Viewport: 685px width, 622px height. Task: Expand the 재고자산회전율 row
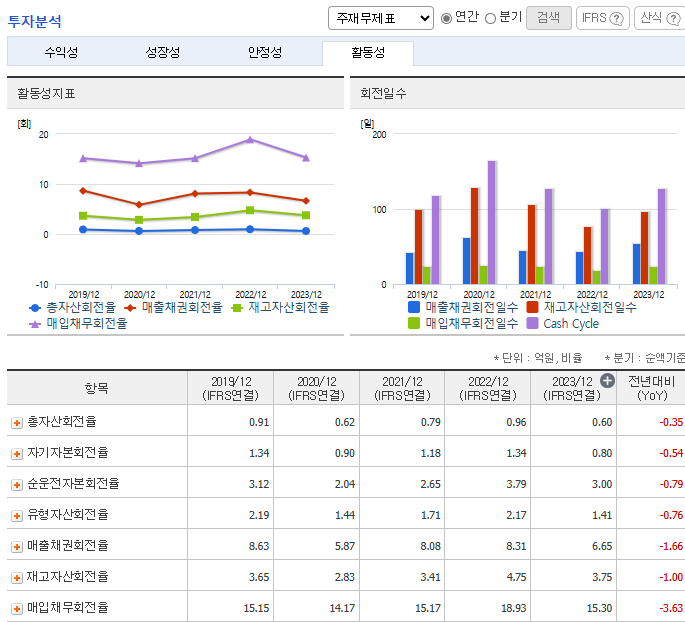(x=17, y=578)
